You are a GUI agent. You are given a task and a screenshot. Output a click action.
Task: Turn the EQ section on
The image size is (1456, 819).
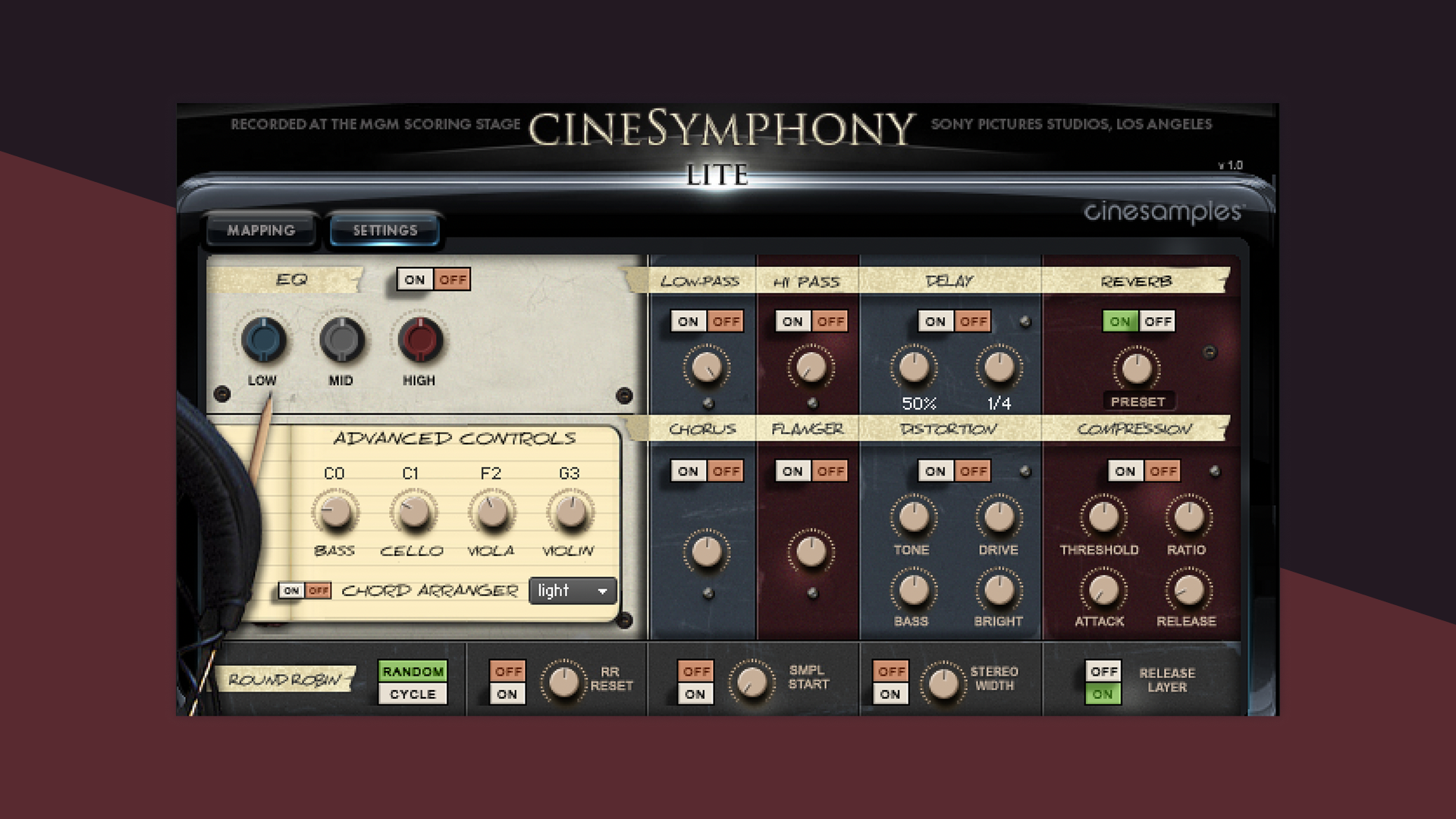click(414, 279)
